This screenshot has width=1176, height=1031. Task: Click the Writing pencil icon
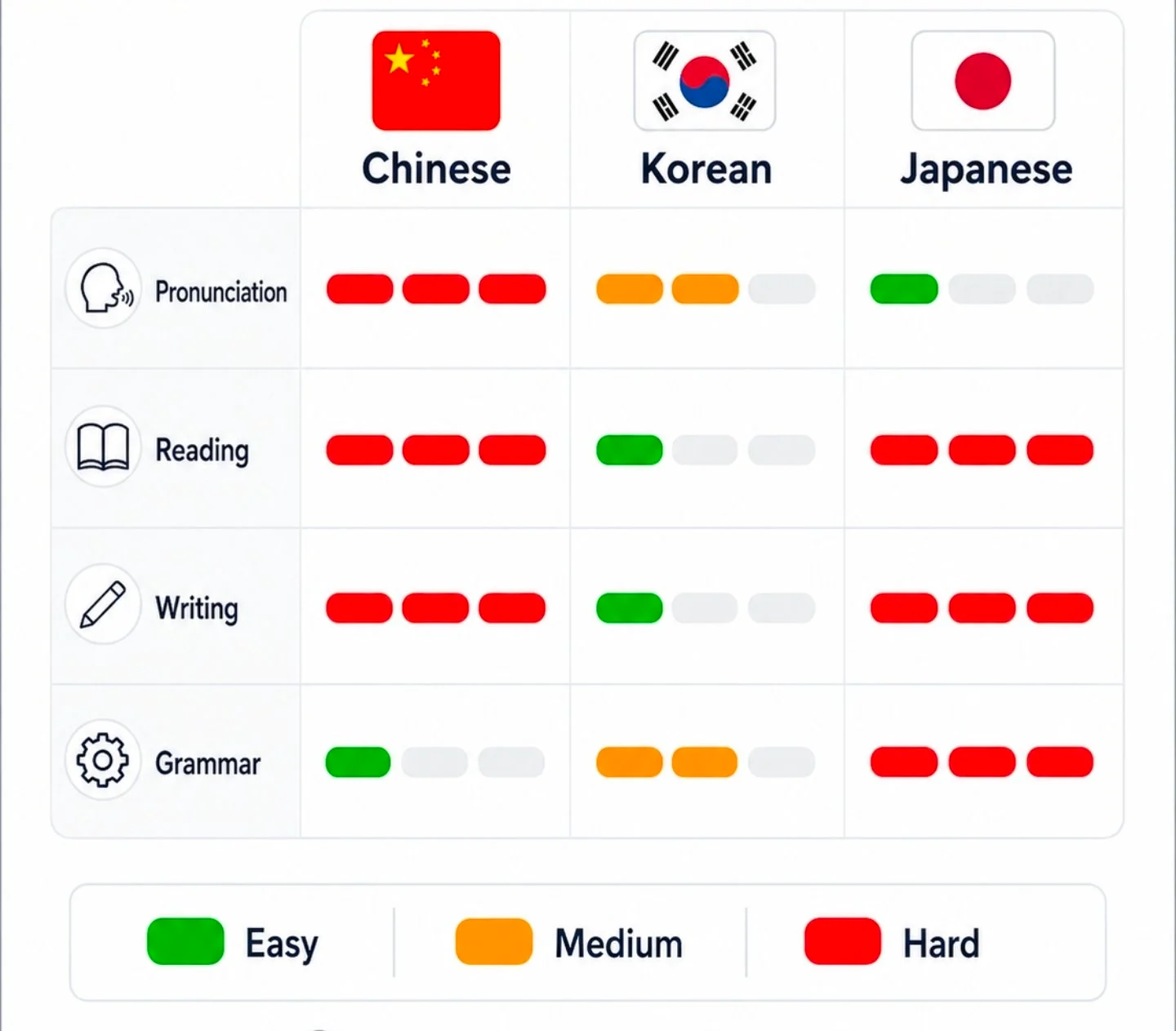pyautogui.click(x=104, y=605)
